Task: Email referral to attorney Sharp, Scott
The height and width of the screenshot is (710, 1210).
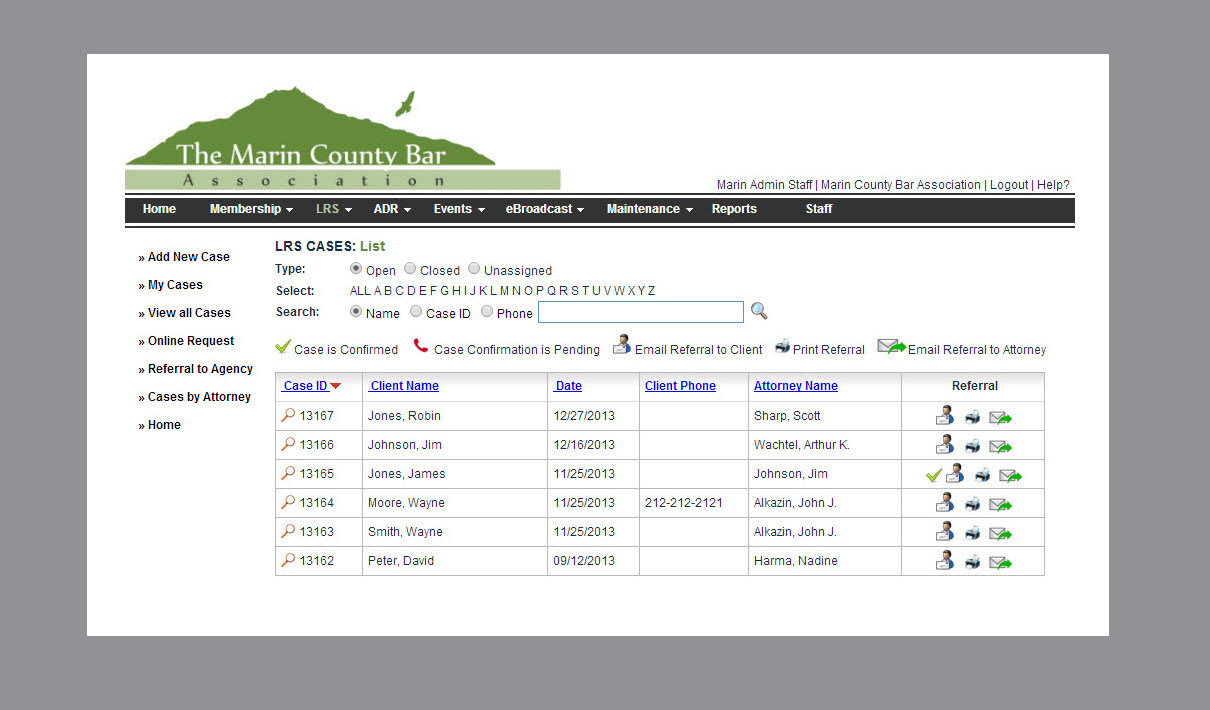Action: coord(1000,418)
